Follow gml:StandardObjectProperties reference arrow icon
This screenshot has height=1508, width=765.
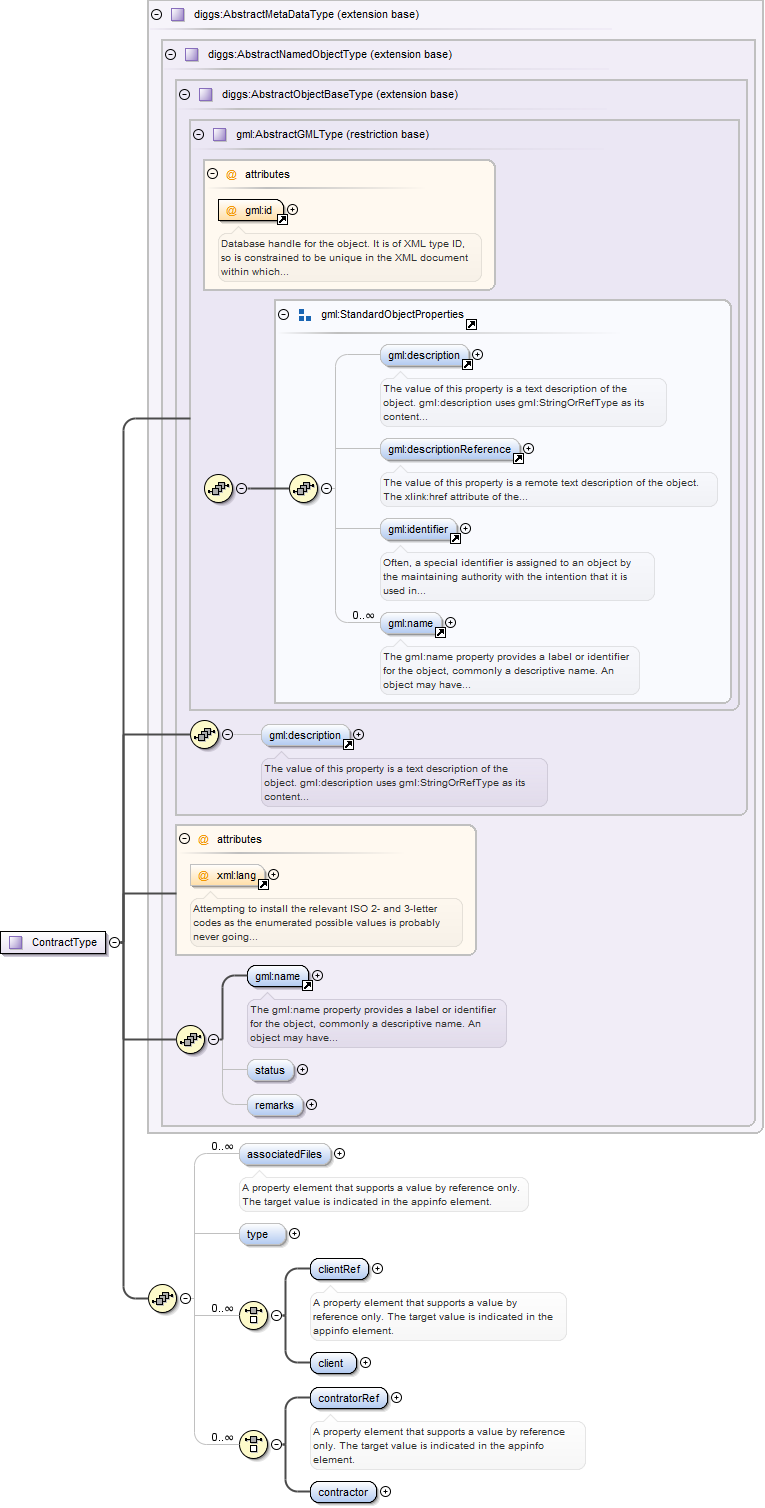pyautogui.click(x=471, y=325)
